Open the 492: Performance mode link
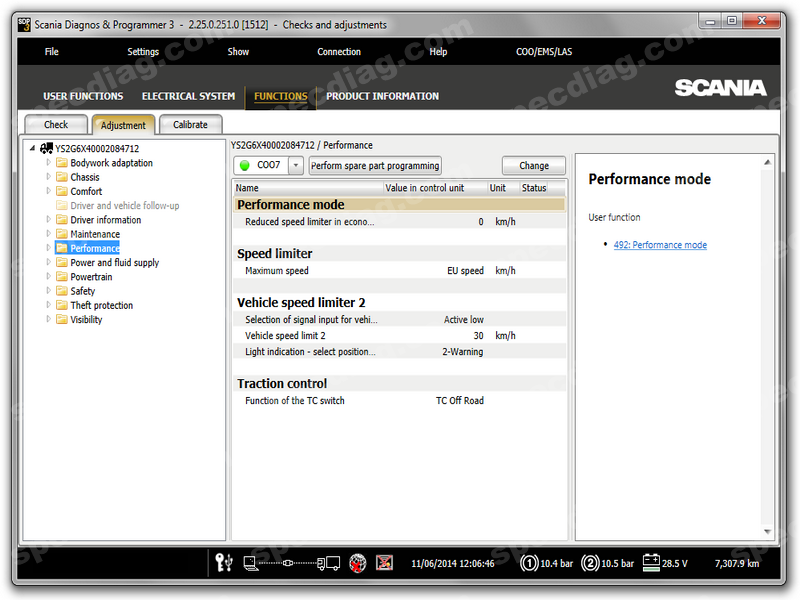800x600 pixels. [660, 245]
